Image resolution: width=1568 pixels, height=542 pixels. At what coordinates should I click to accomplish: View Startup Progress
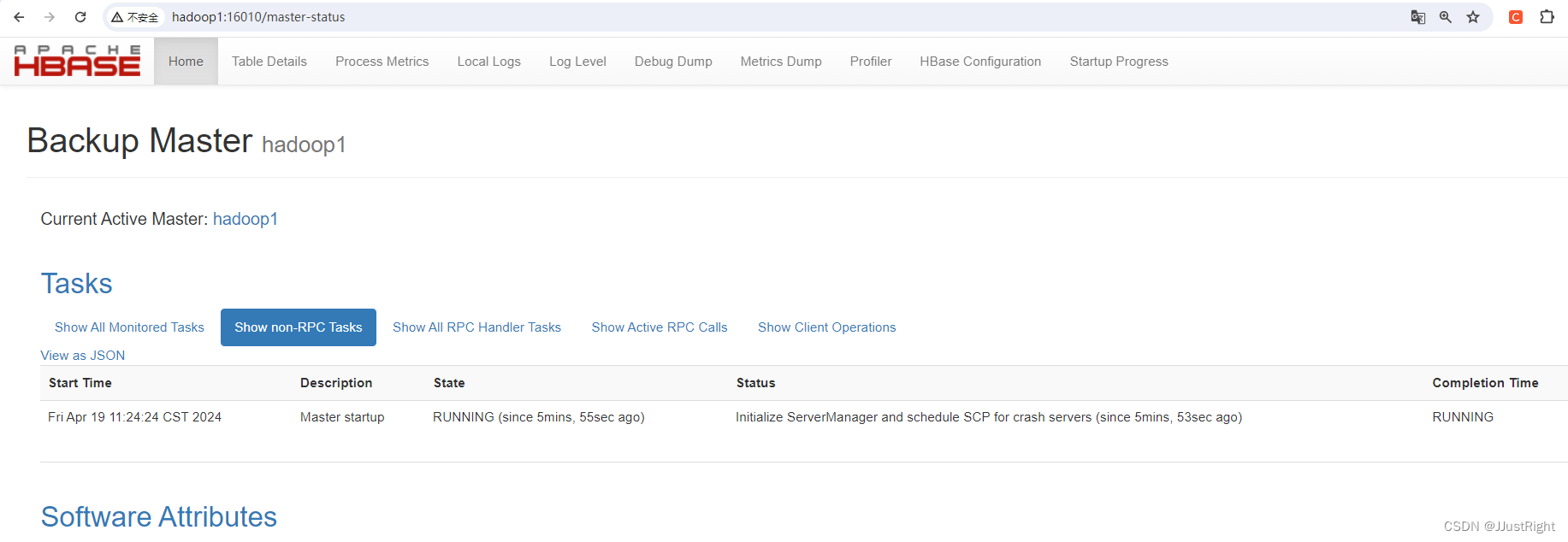click(1119, 62)
